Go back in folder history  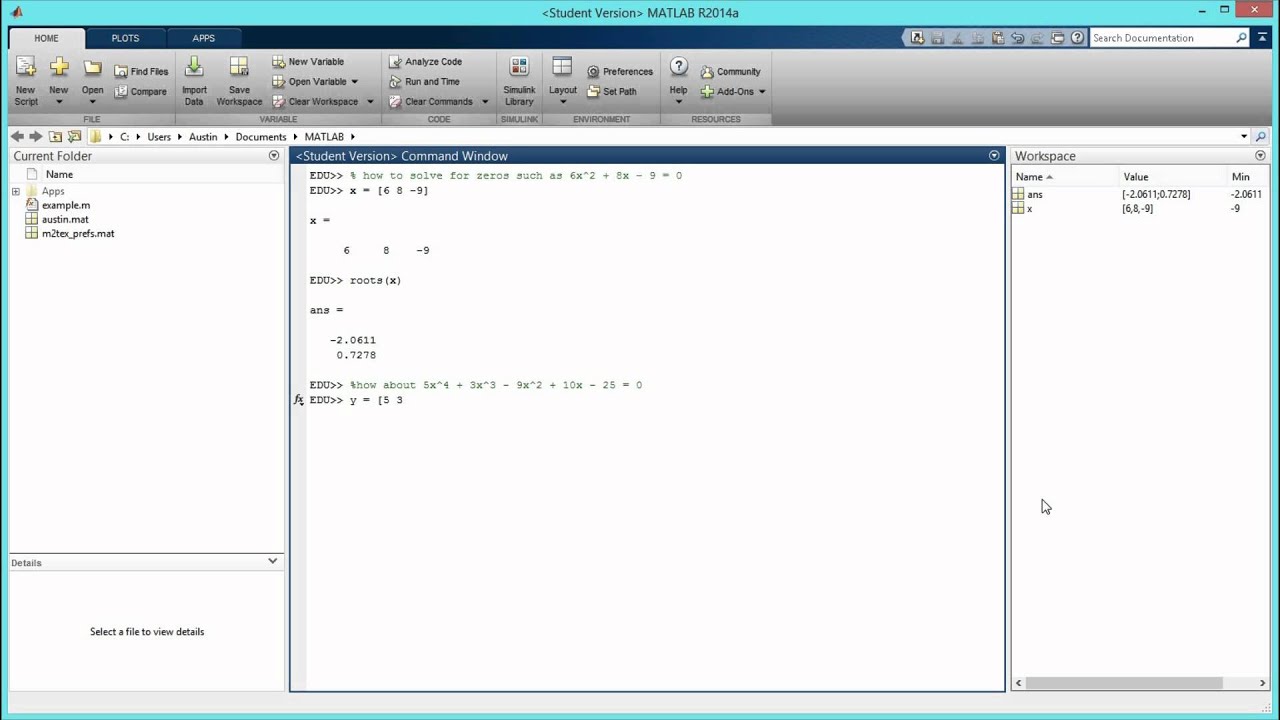point(17,137)
